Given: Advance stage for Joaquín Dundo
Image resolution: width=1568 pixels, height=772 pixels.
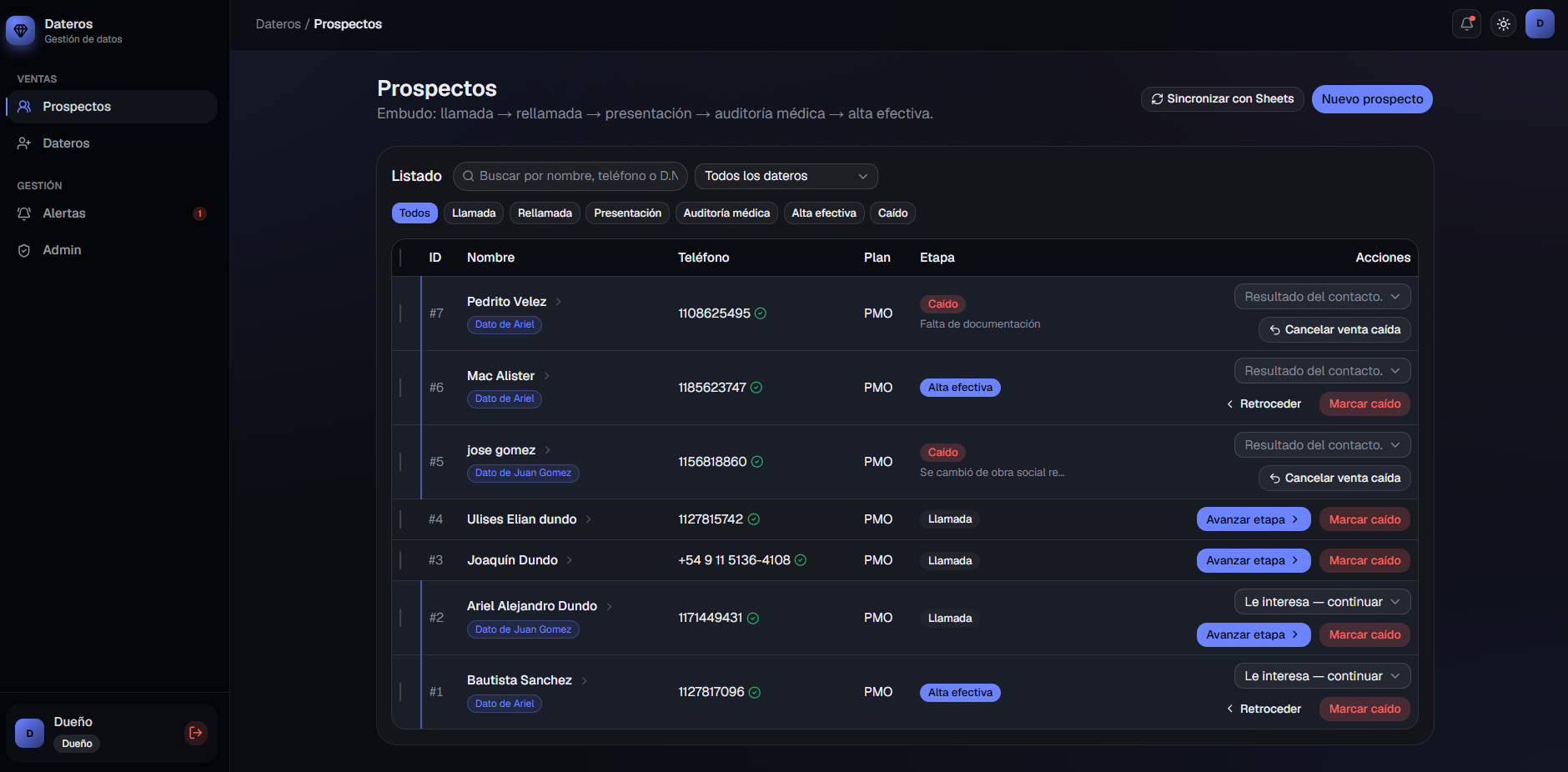Looking at the screenshot, I should tap(1254, 560).
